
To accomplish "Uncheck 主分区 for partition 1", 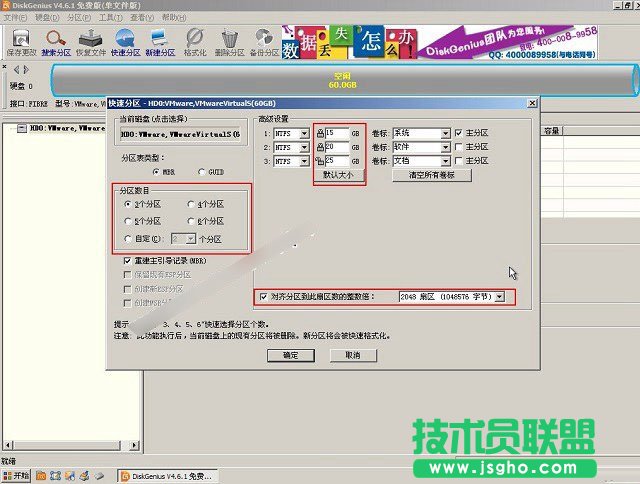I will point(459,133).
